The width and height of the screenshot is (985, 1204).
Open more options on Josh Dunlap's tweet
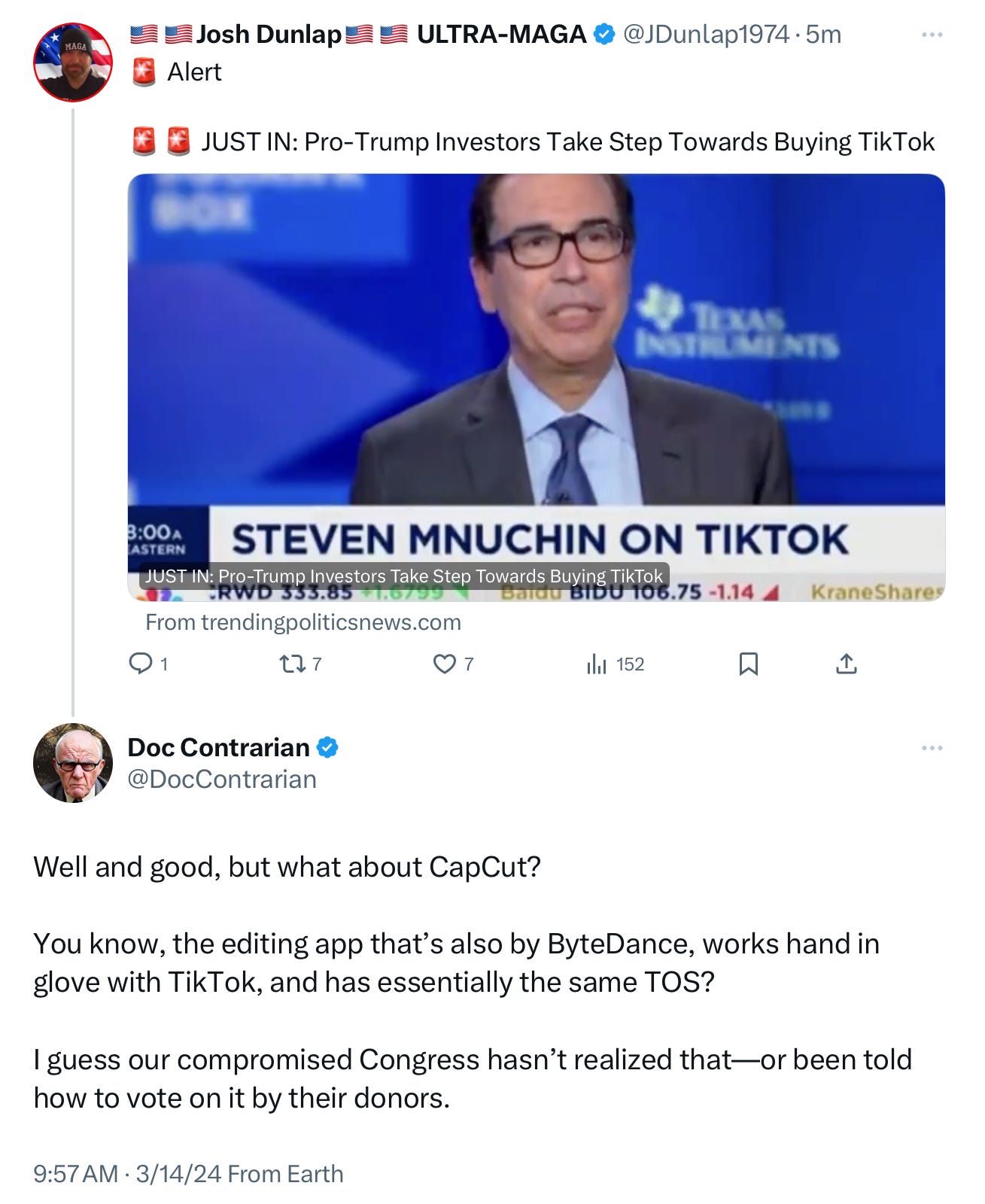pyautogui.click(x=932, y=35)
